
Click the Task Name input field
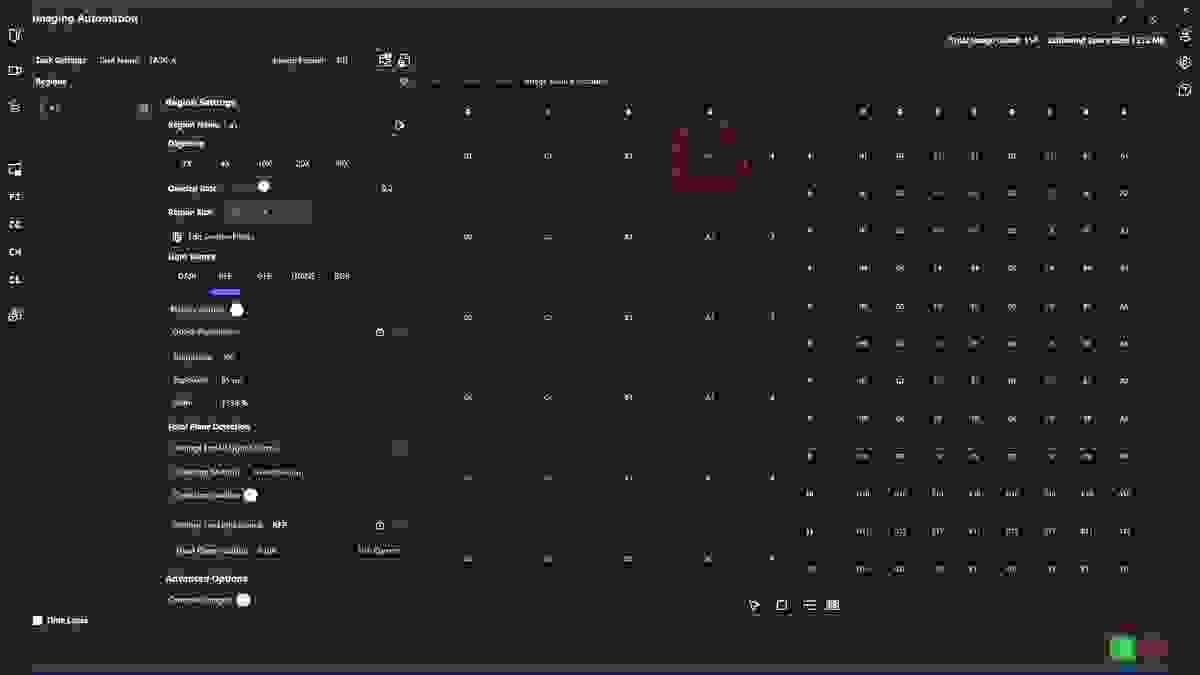click(x=162, y=60)
